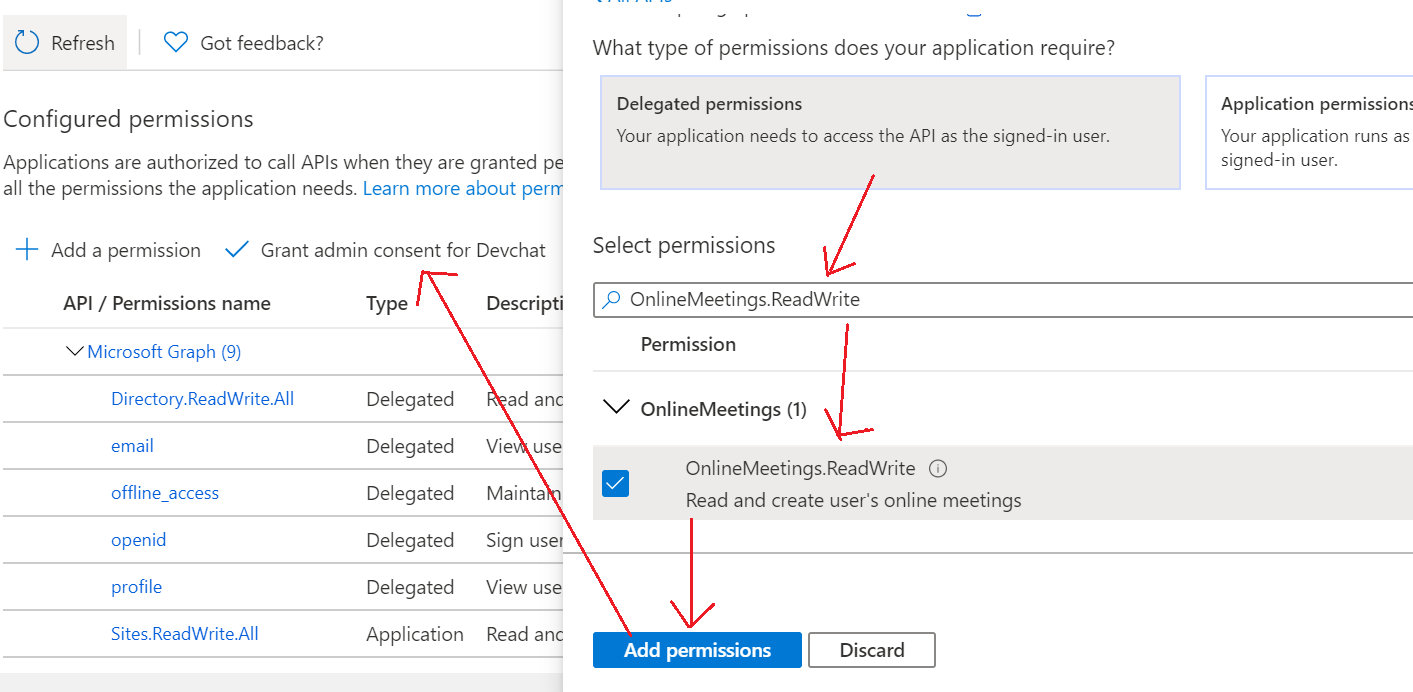Collapse the Microsoft Graph permissions group
This screenshot has height=692, width=1413.
74,351
